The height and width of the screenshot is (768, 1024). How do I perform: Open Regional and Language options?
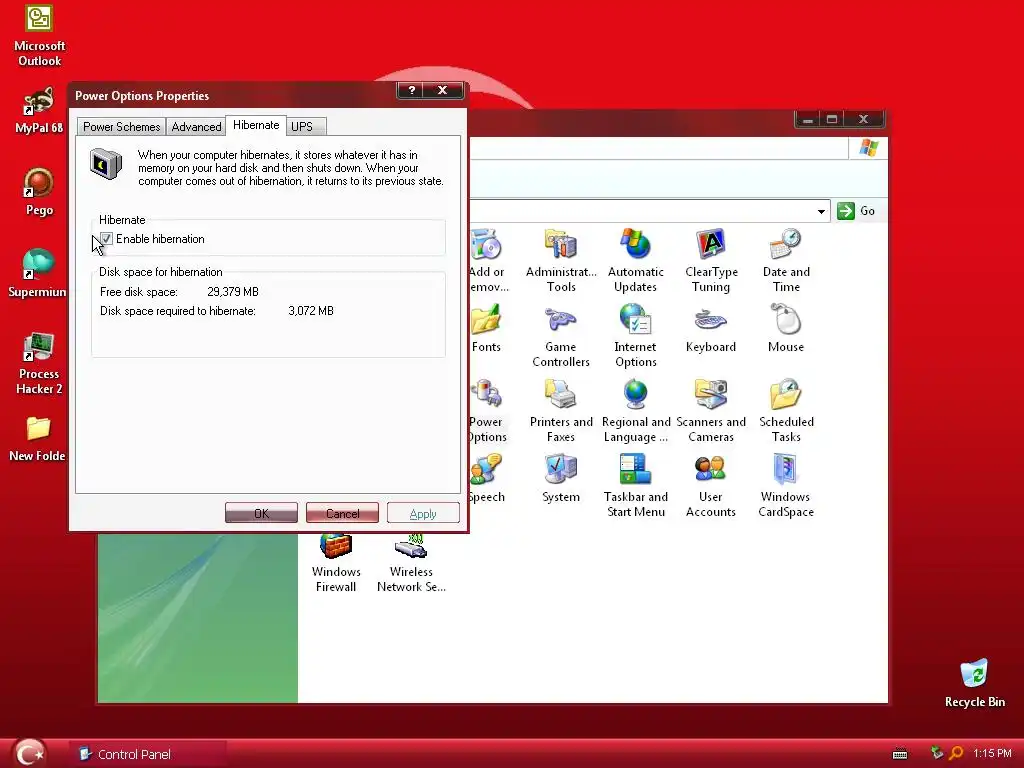click(x=635, y=410)
